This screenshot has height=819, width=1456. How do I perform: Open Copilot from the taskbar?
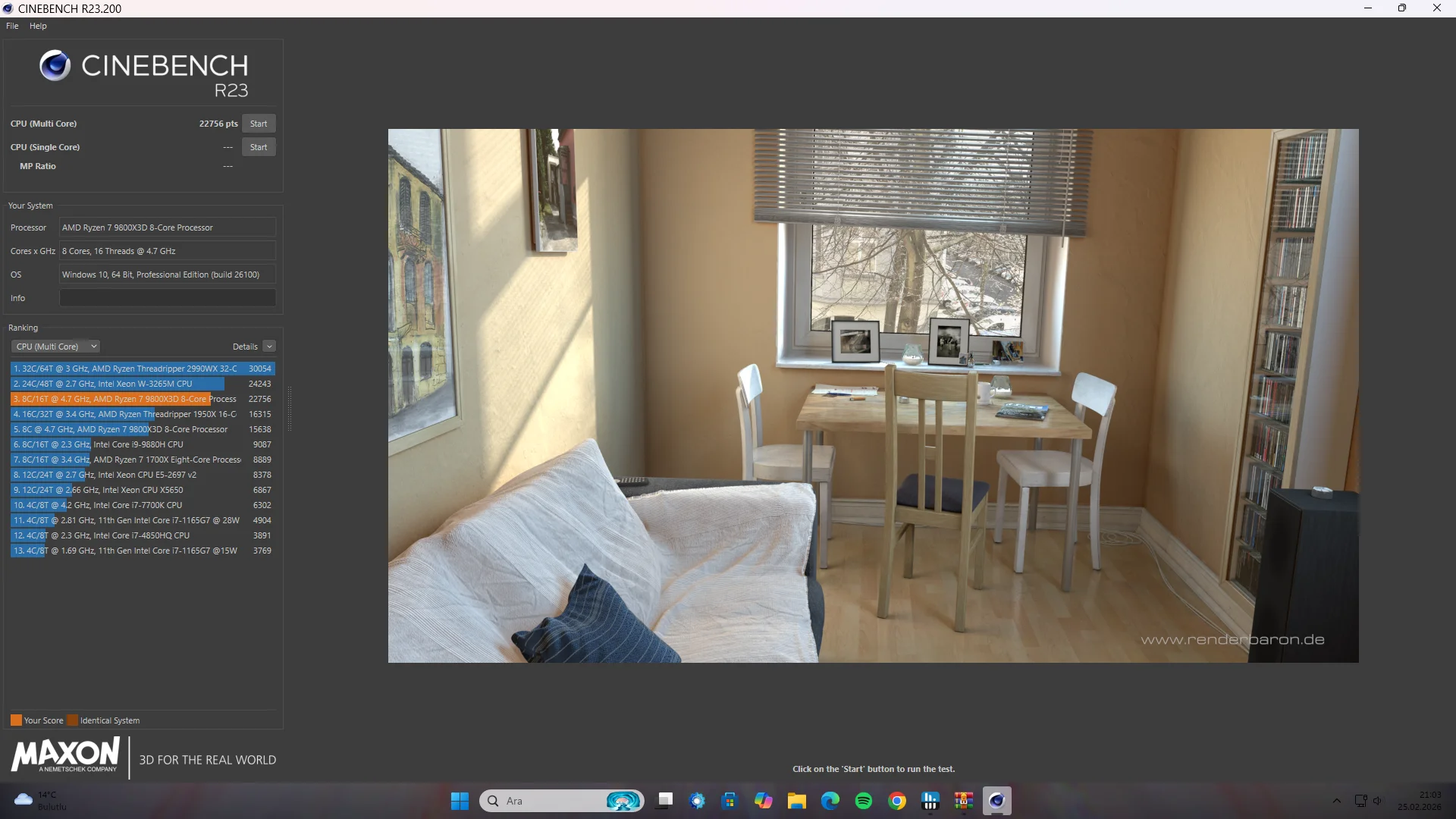click(x=763, y=801)
